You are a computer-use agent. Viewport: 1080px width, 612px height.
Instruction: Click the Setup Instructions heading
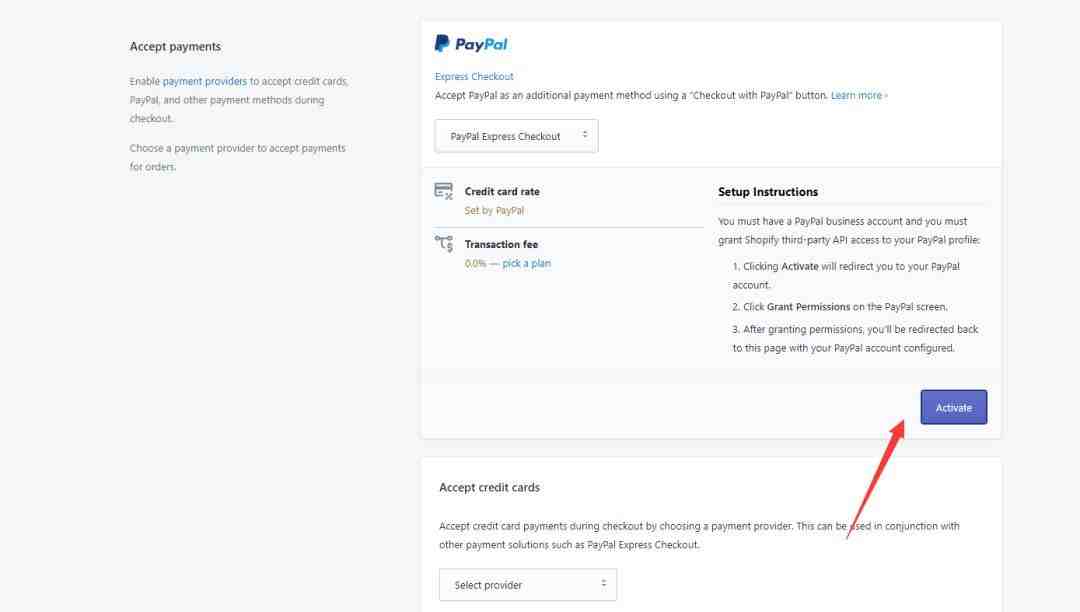click(768, 192)
